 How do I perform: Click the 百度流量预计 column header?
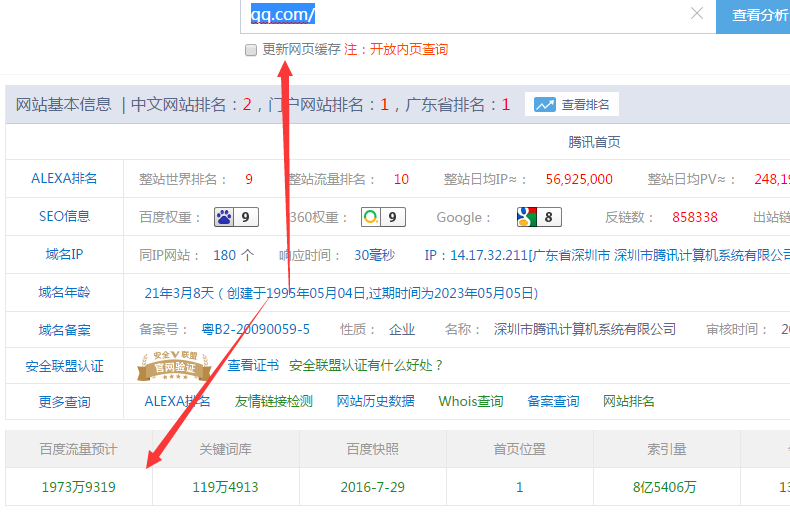point(79,449)
